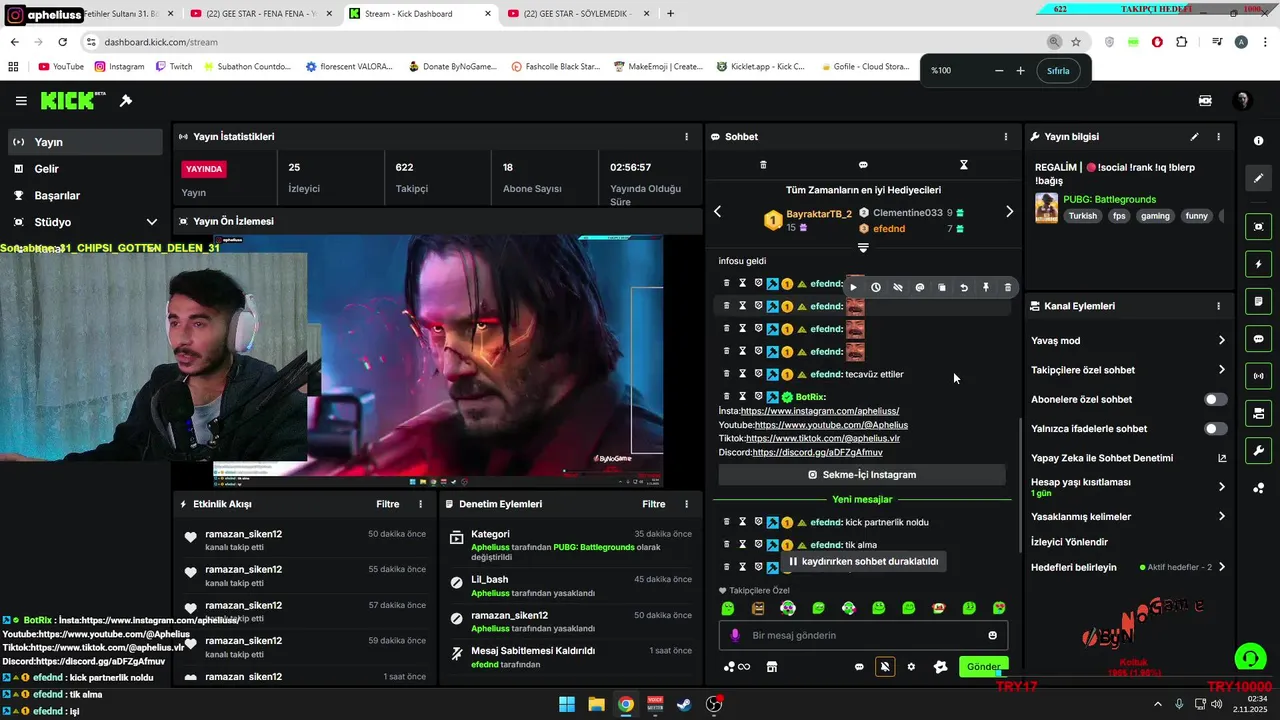Select Başarılar in the left sidebar
Image resolution: width=1280 pixels, height=720 pixels.
tap(85, 195)
